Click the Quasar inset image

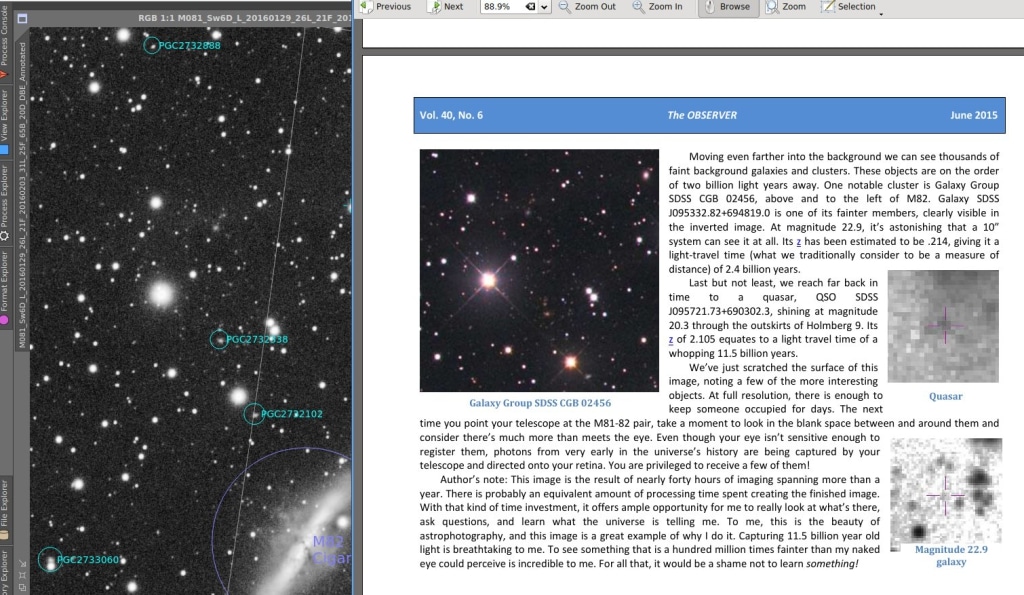pyautogui.click(x=943, y=326)
